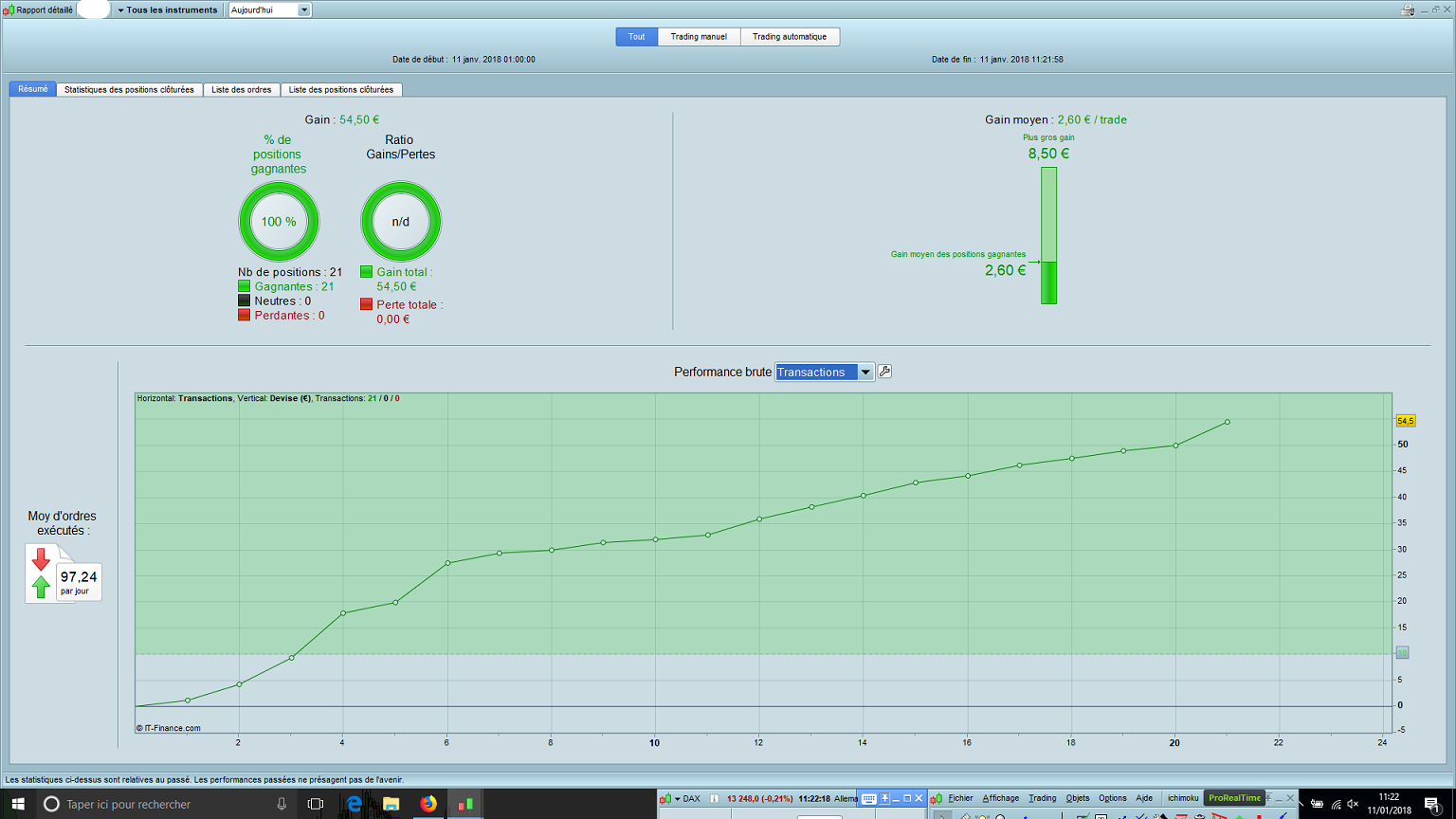The height and width of the screenshot is (819, 1456).
Task: Click the Date de début value text
Action: click(494, 60)
